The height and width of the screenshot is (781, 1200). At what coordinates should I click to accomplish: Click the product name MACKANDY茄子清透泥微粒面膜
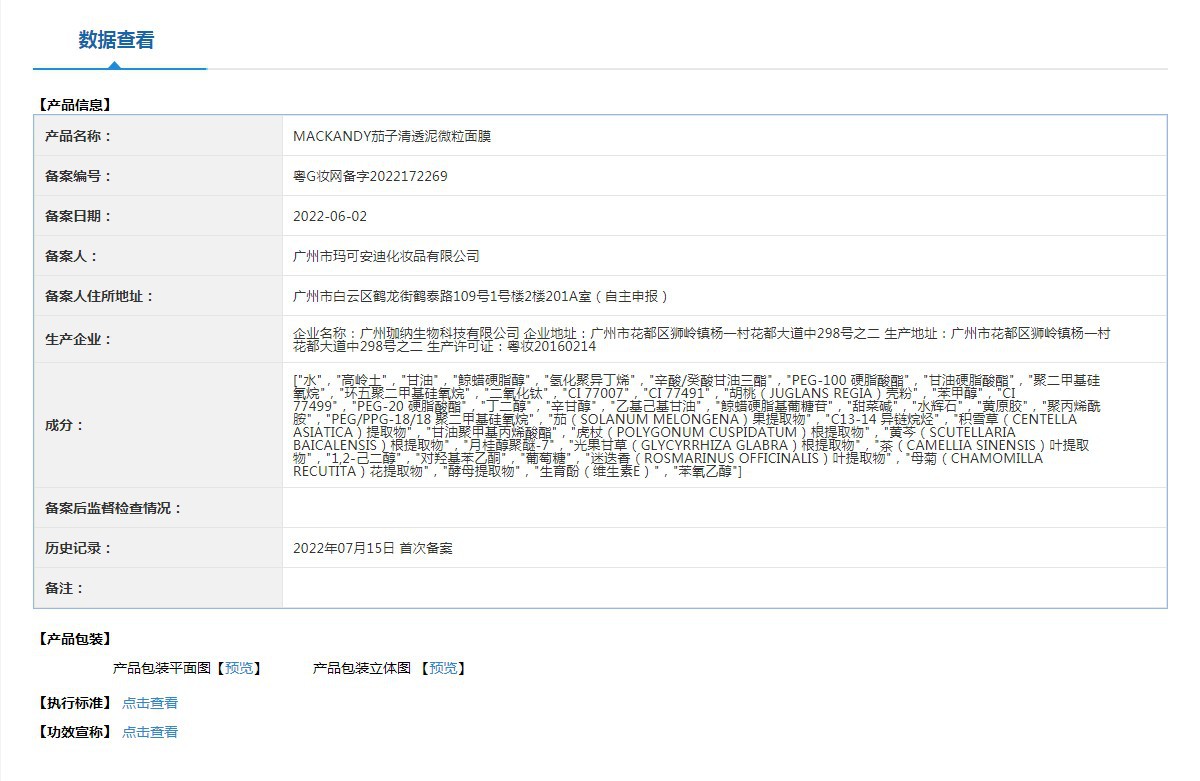coord(392,136)
